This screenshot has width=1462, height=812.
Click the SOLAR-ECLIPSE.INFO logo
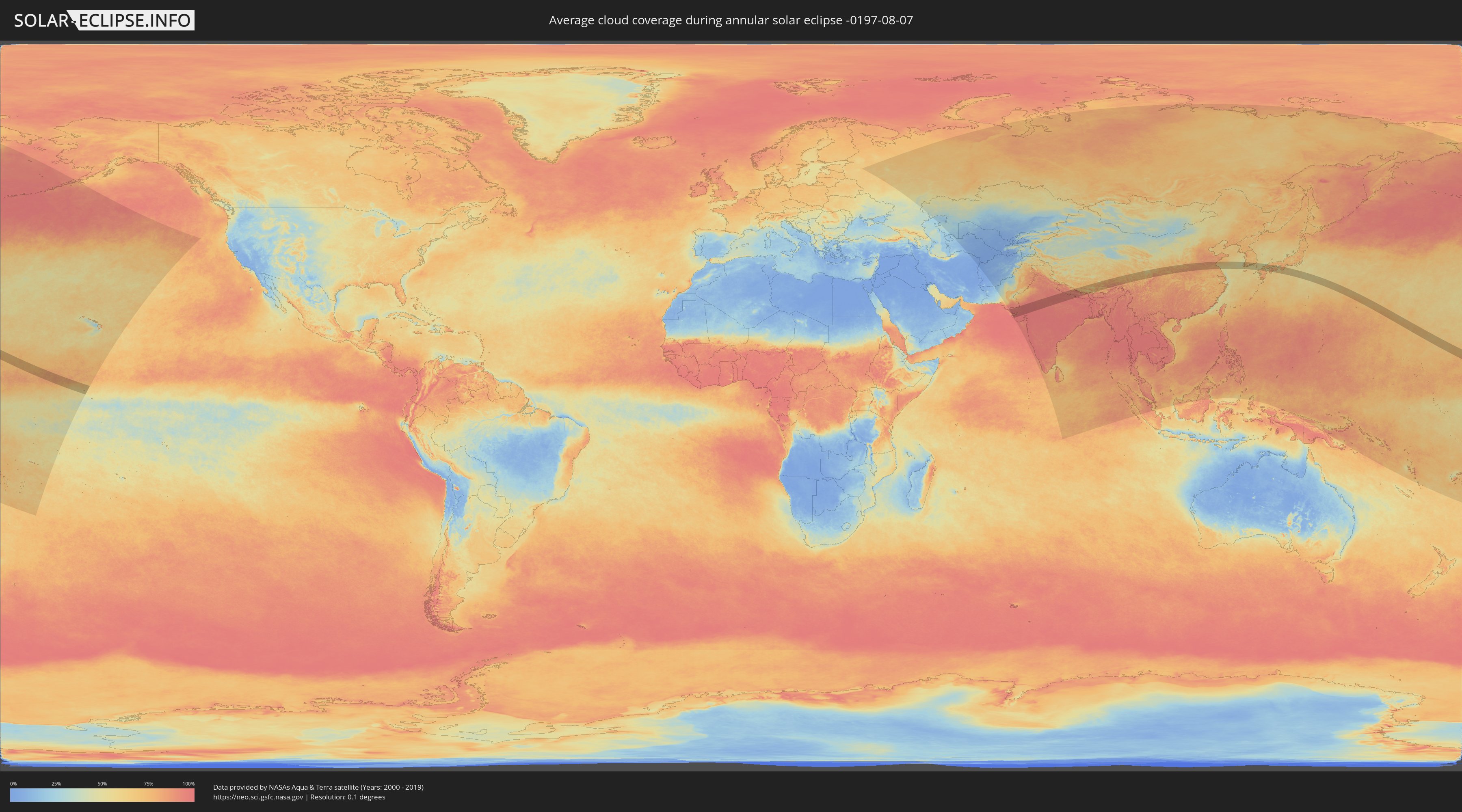[104, 20]
